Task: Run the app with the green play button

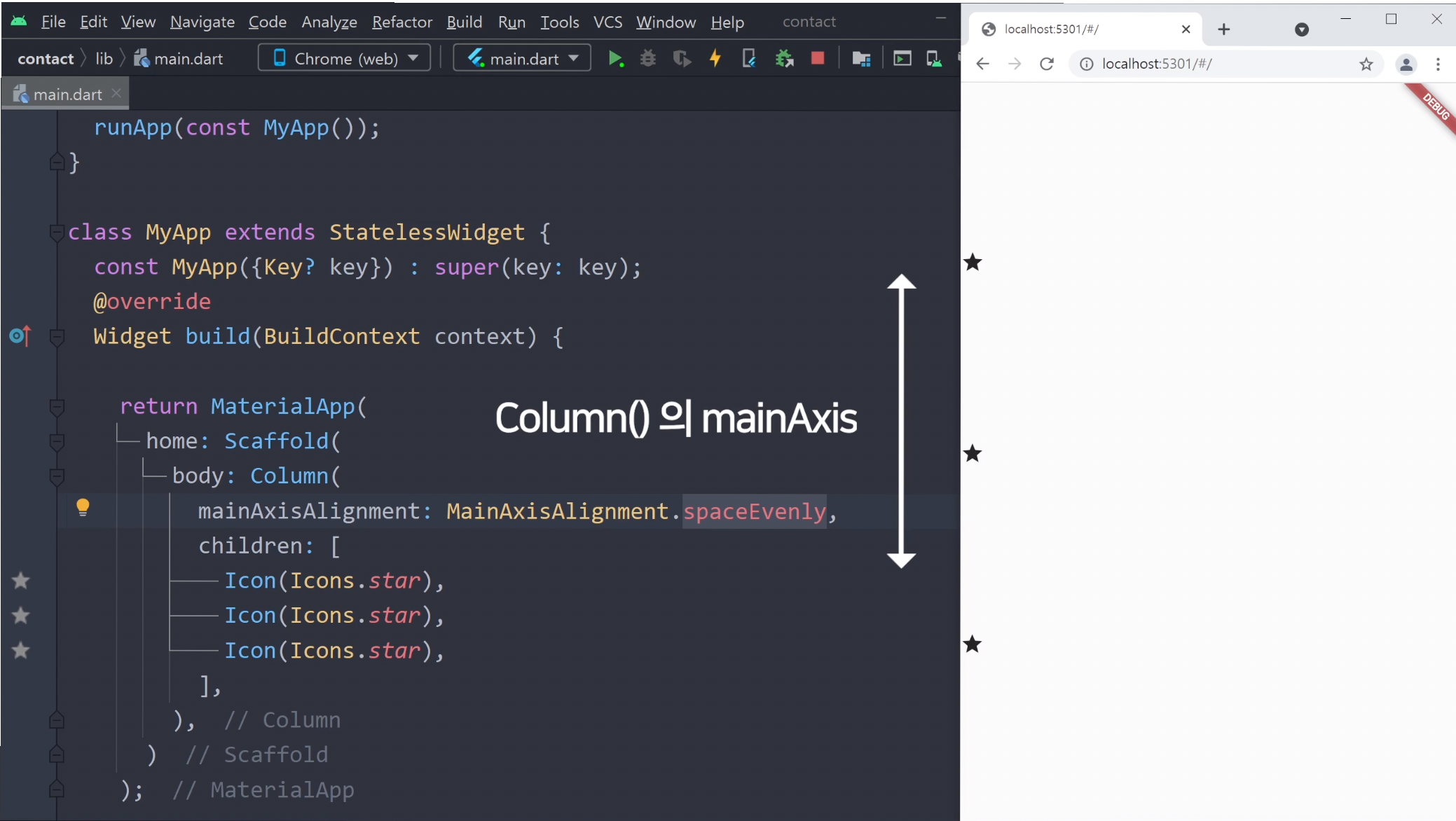Action: coord(615,59)
